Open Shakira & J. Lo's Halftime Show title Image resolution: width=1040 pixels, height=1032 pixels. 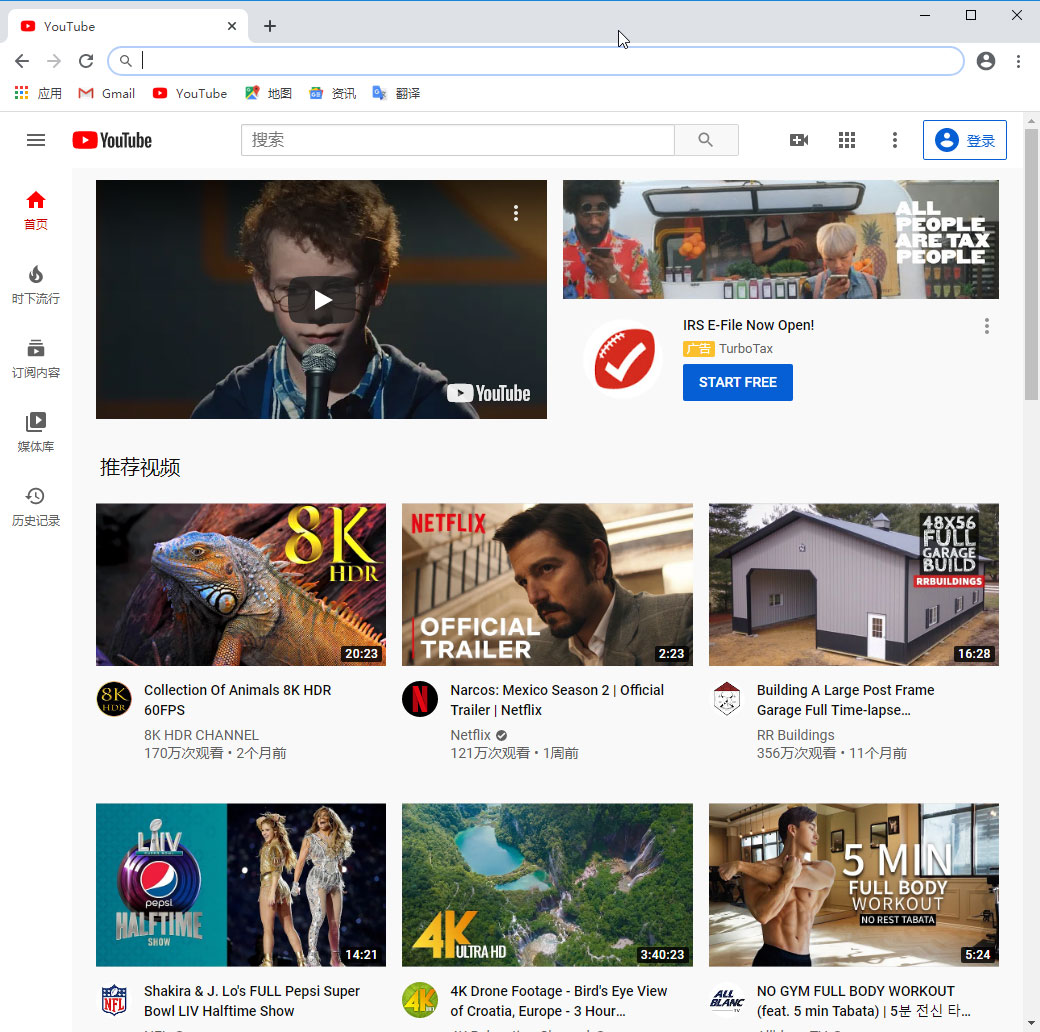point(252,1001)
